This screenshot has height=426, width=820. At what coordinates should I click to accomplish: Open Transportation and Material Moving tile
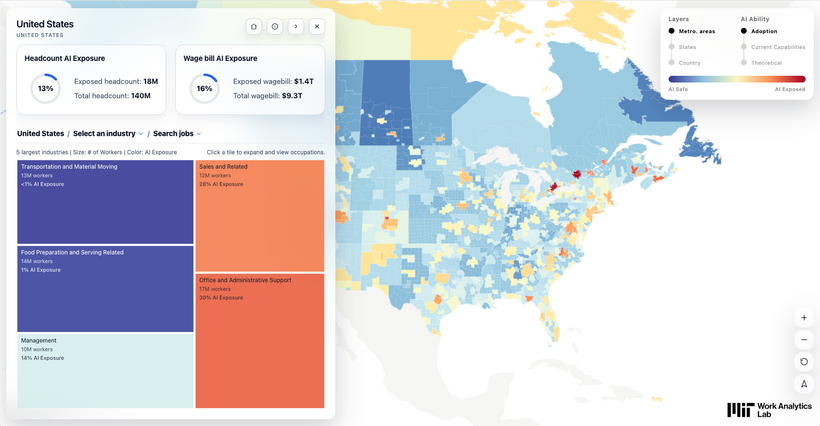pos(105,202)
